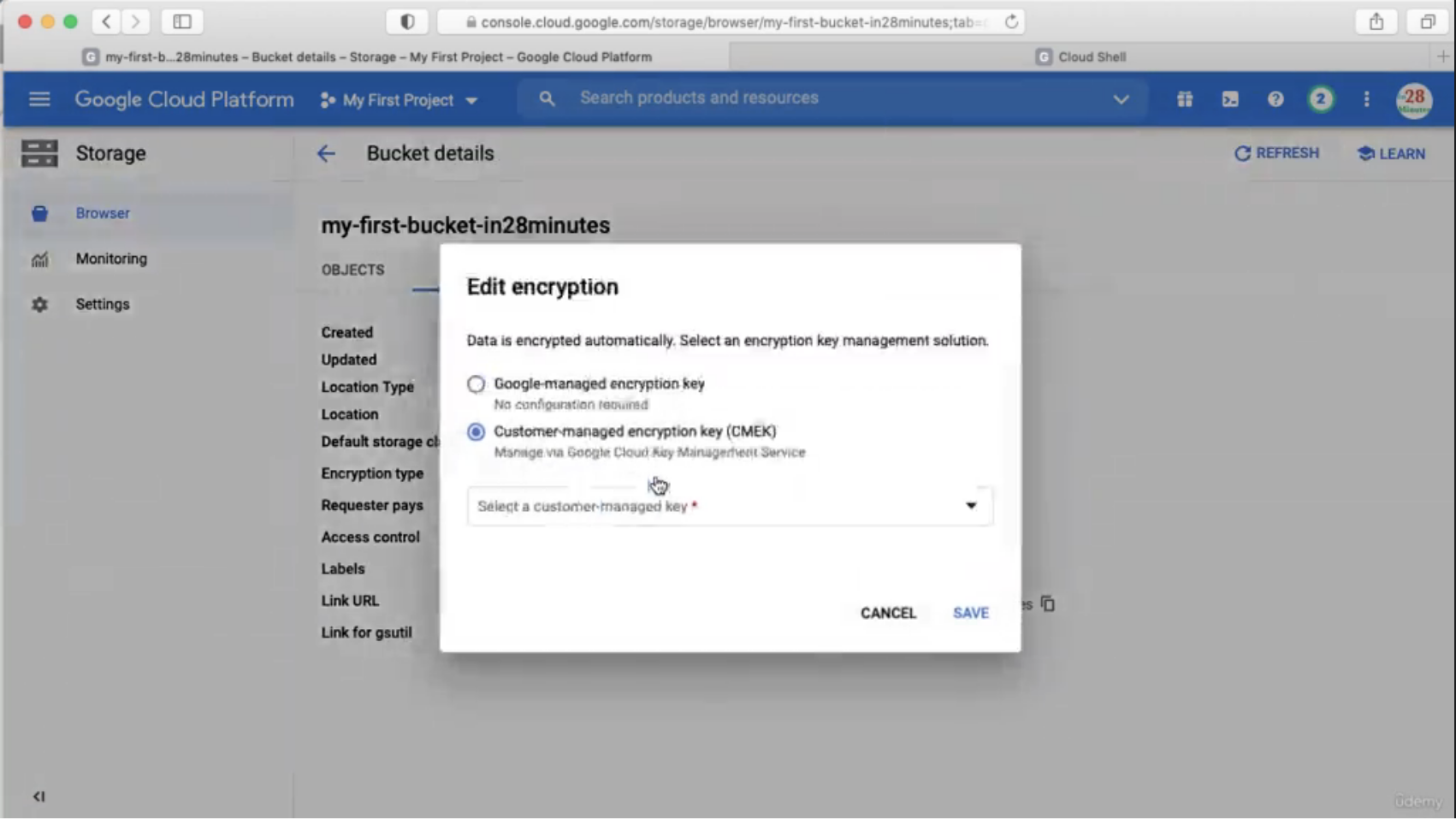Click the SAVE button in dialog

pos(971,613)
